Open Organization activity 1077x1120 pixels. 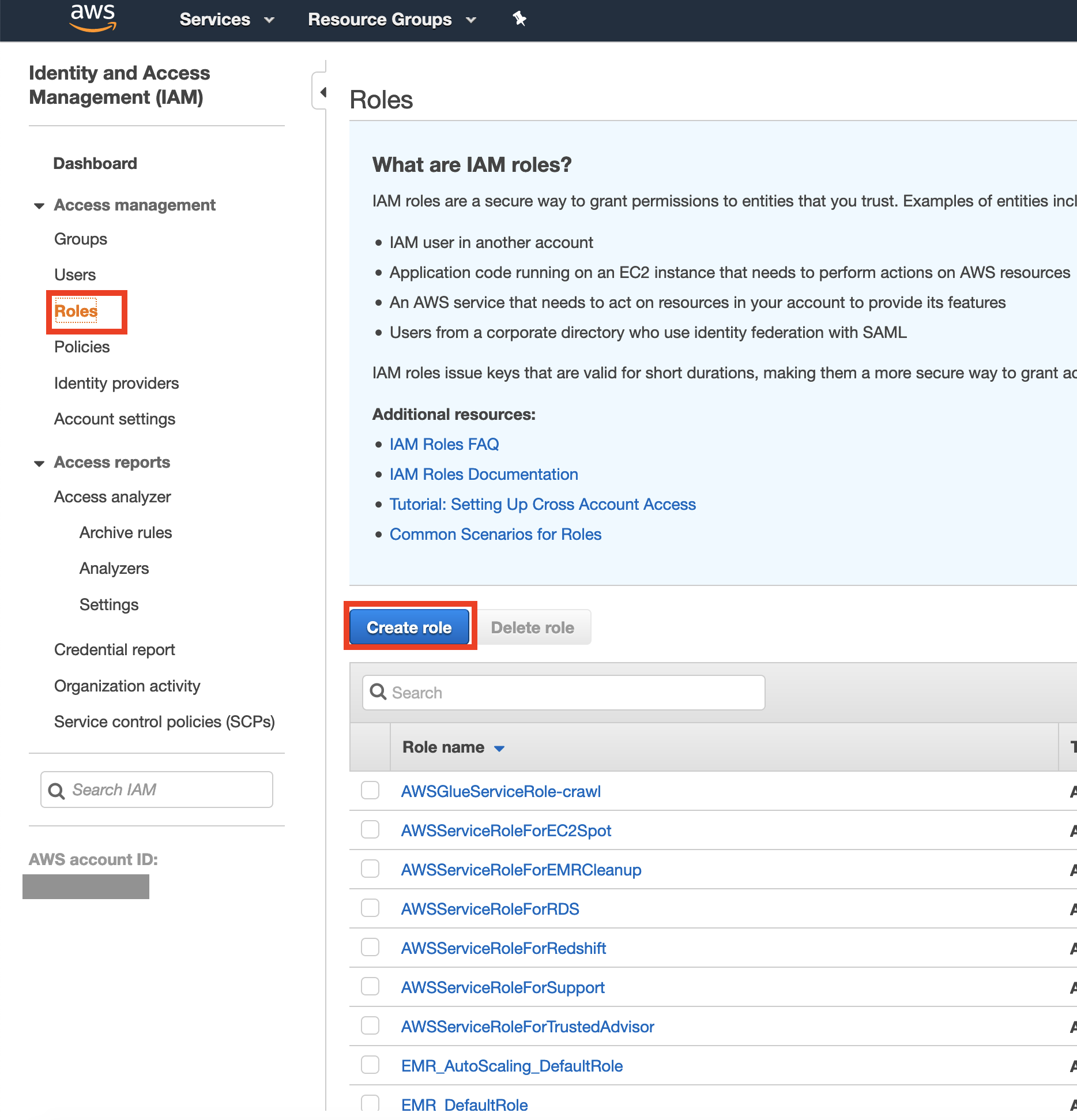pos(127,686)
